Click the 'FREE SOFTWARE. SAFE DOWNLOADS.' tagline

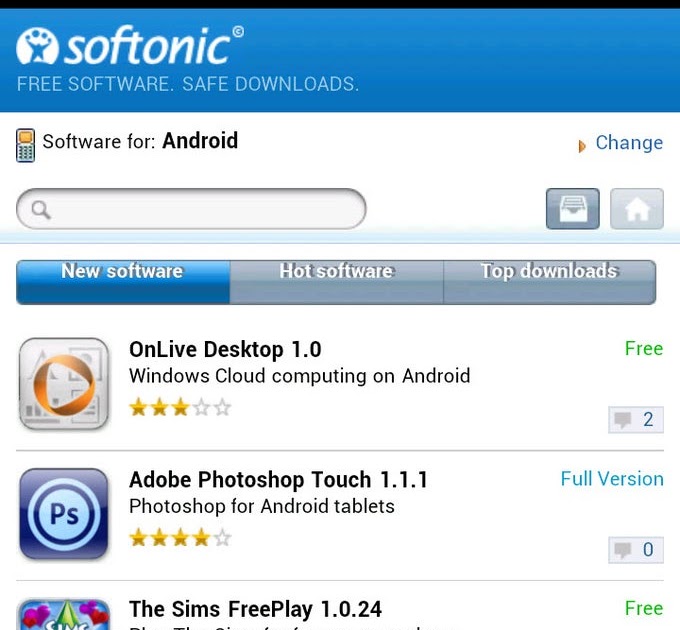[x=188, y=84]
